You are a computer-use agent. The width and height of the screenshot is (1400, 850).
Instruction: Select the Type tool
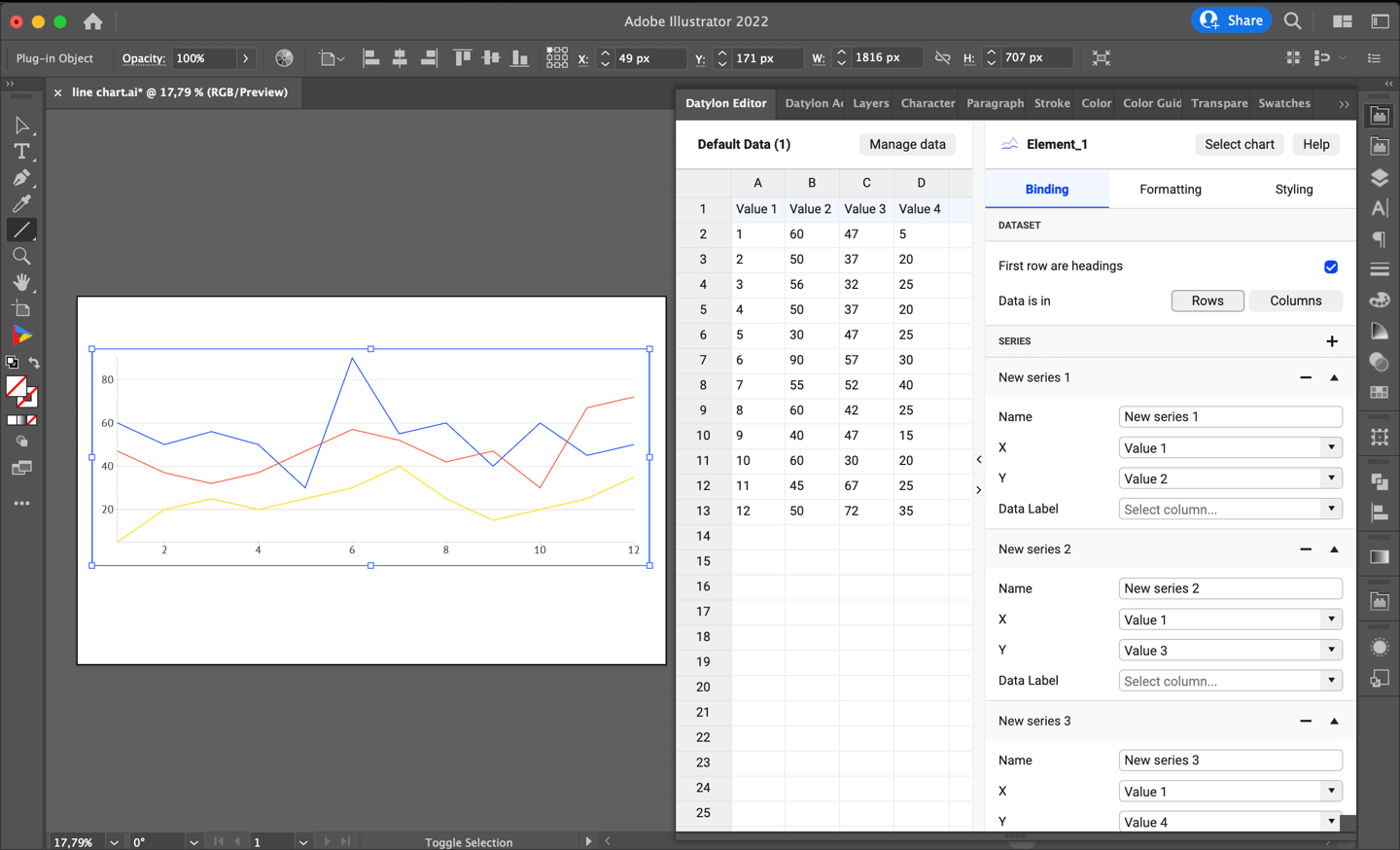21,151
